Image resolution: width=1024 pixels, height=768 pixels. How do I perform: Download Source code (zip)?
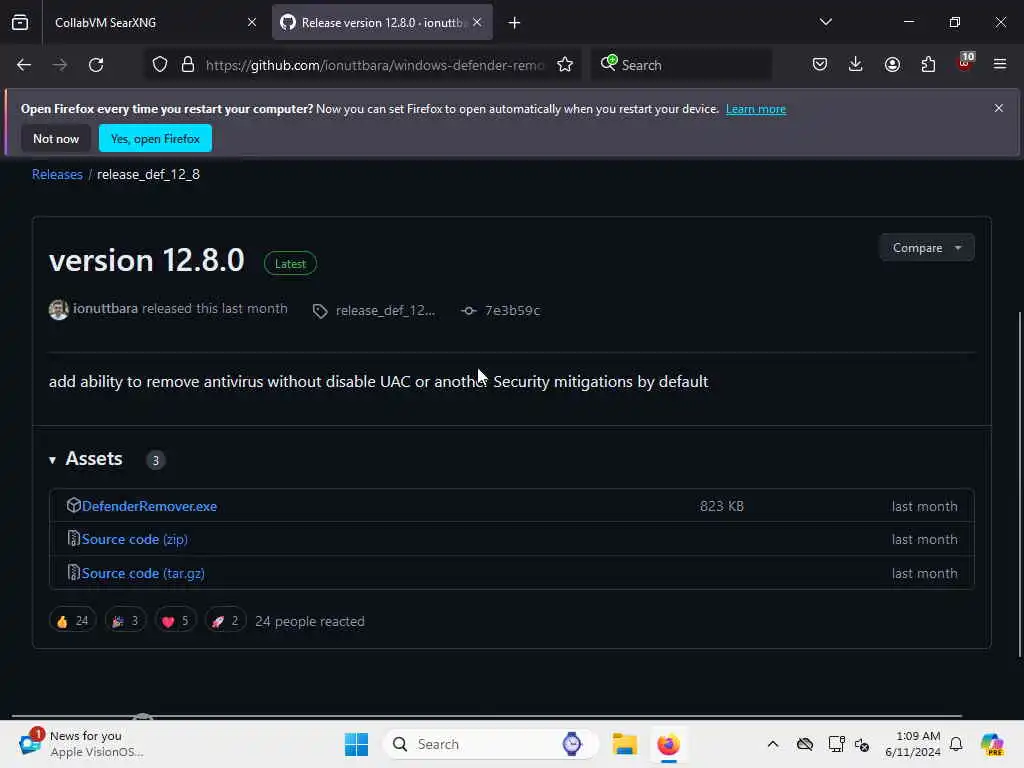coord(135,539)
